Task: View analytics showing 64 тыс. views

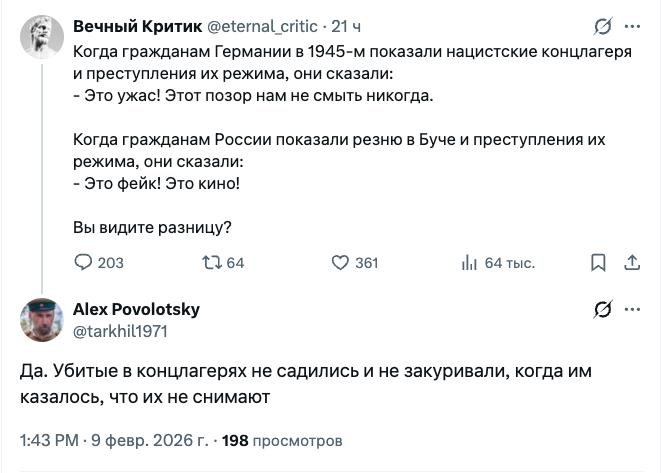Action: click(469, 263)
